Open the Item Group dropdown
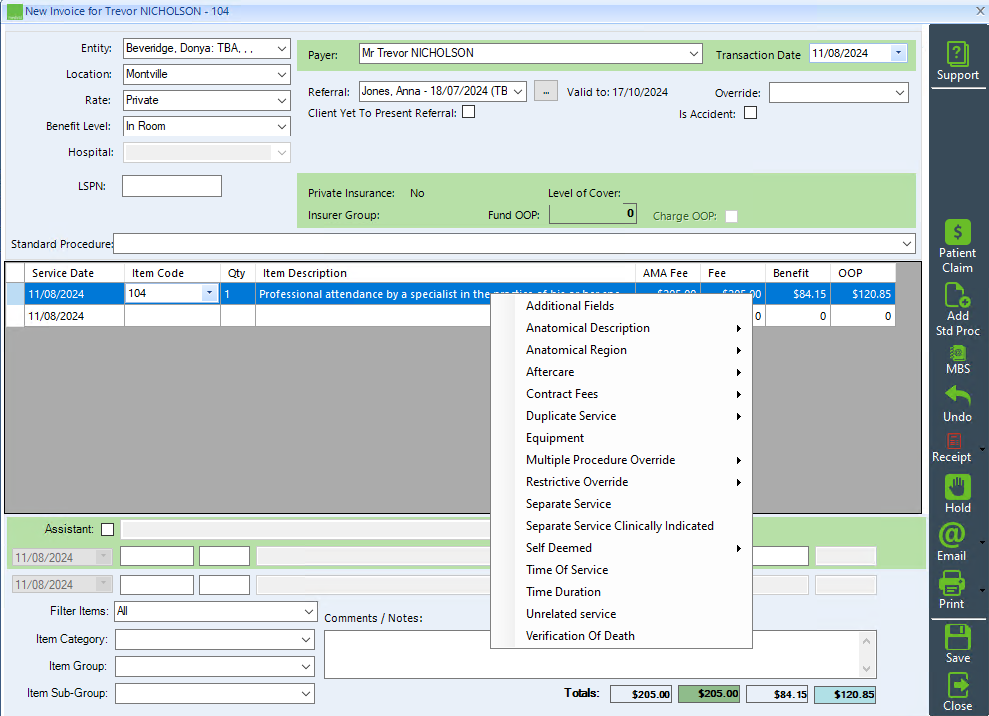 tap(306, 667)
